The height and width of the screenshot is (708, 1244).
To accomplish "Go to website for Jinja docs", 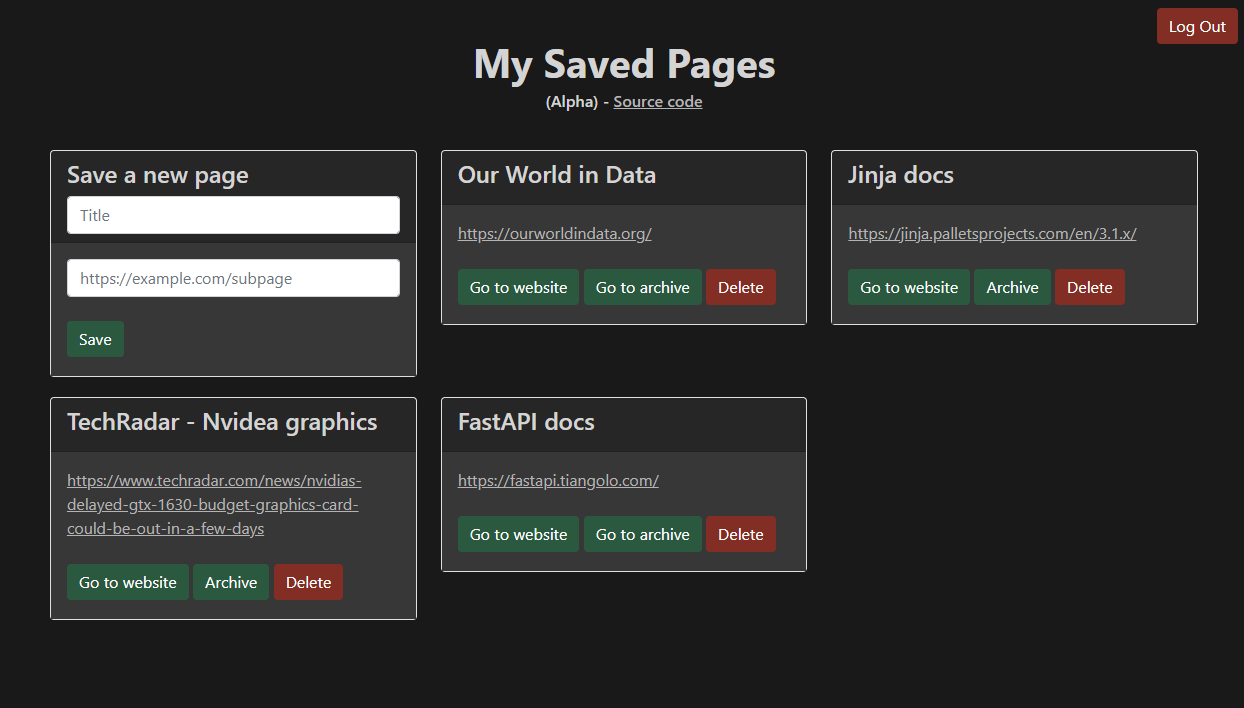I will tap(909, 287).
